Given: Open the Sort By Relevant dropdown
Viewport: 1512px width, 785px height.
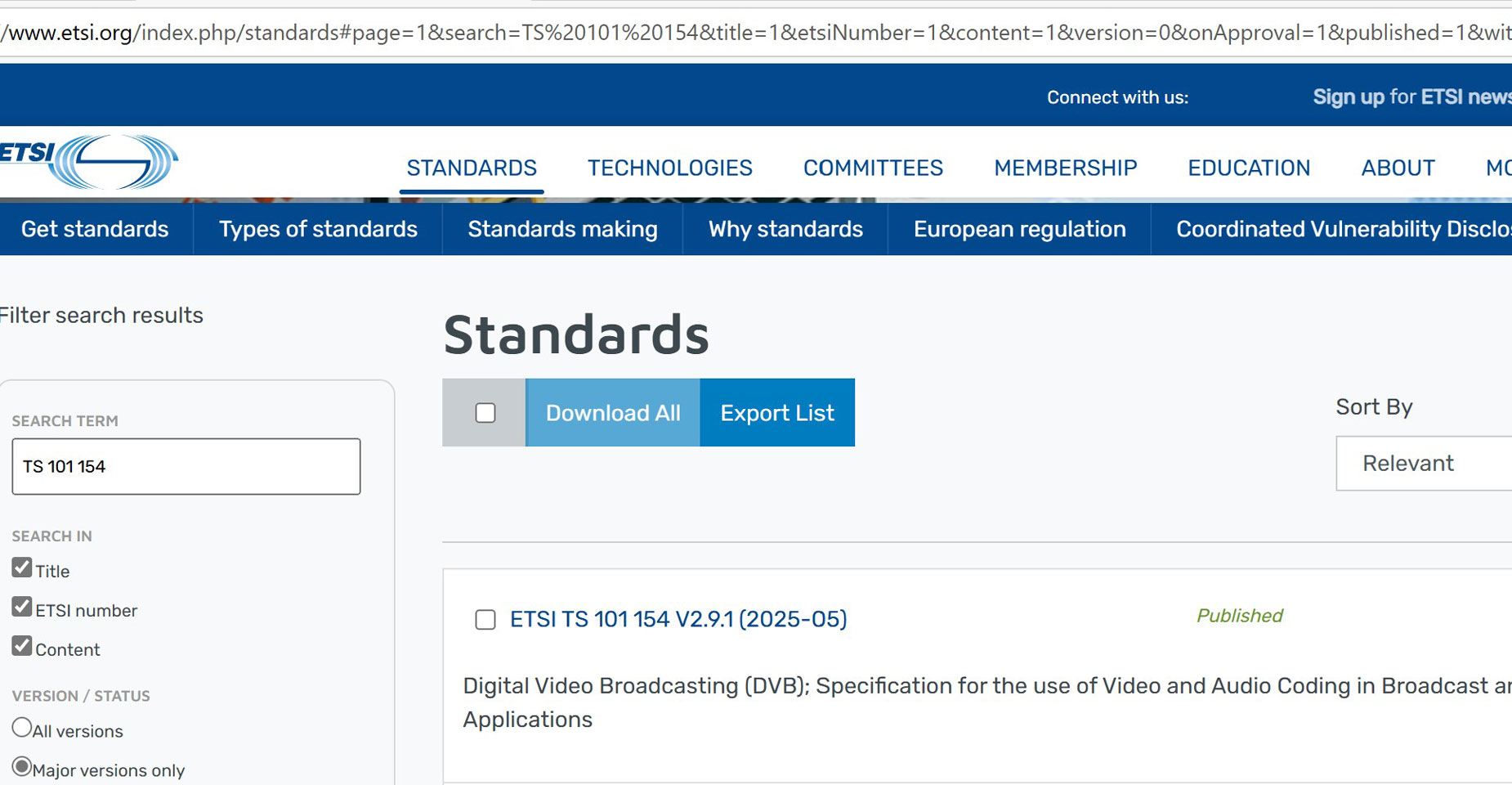Looking at the screenshot, I should click(x=1424, y=464).
